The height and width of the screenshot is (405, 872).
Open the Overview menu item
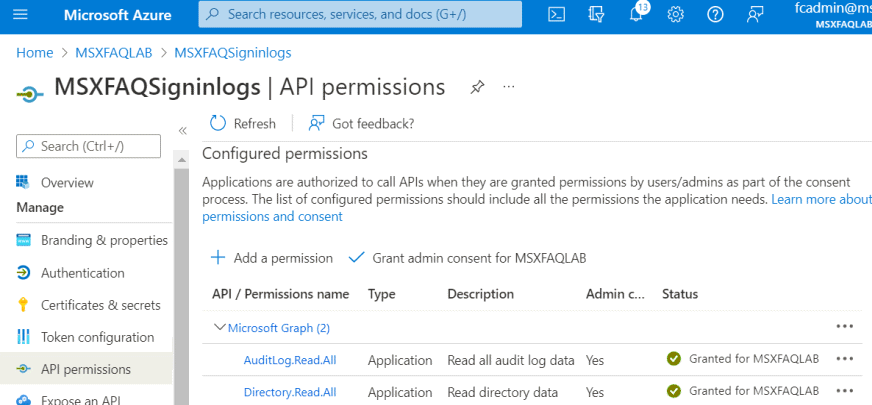(x=67, y=182)
